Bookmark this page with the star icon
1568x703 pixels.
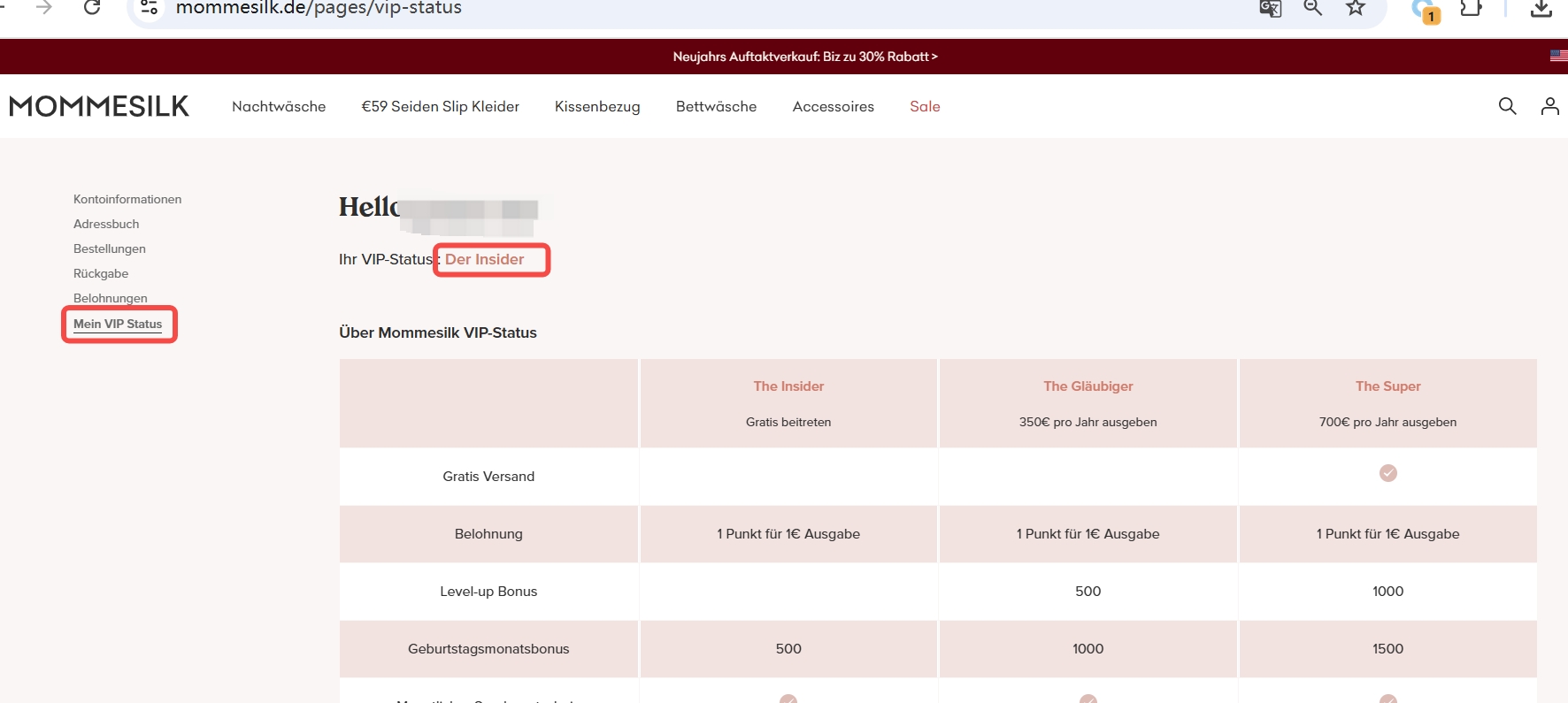(1355, 8)
